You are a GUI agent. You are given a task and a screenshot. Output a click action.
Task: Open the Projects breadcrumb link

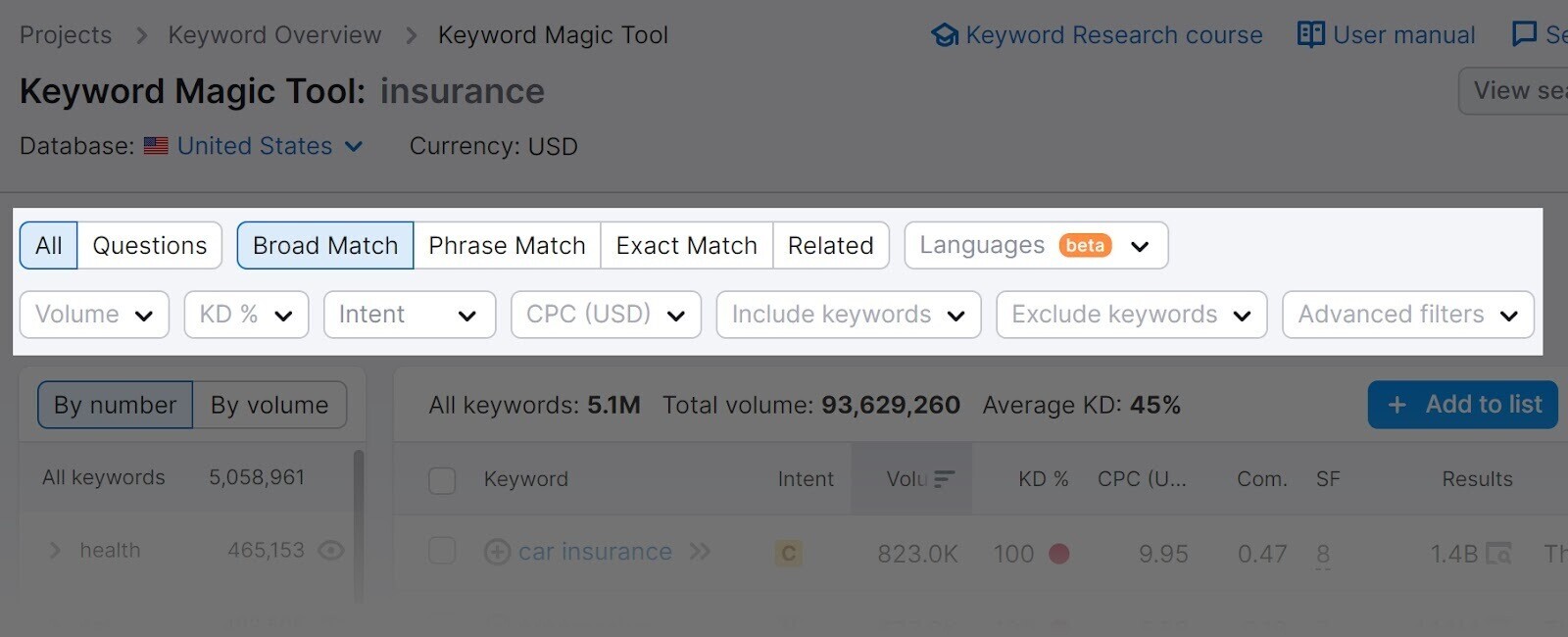[x=65, y=34]
